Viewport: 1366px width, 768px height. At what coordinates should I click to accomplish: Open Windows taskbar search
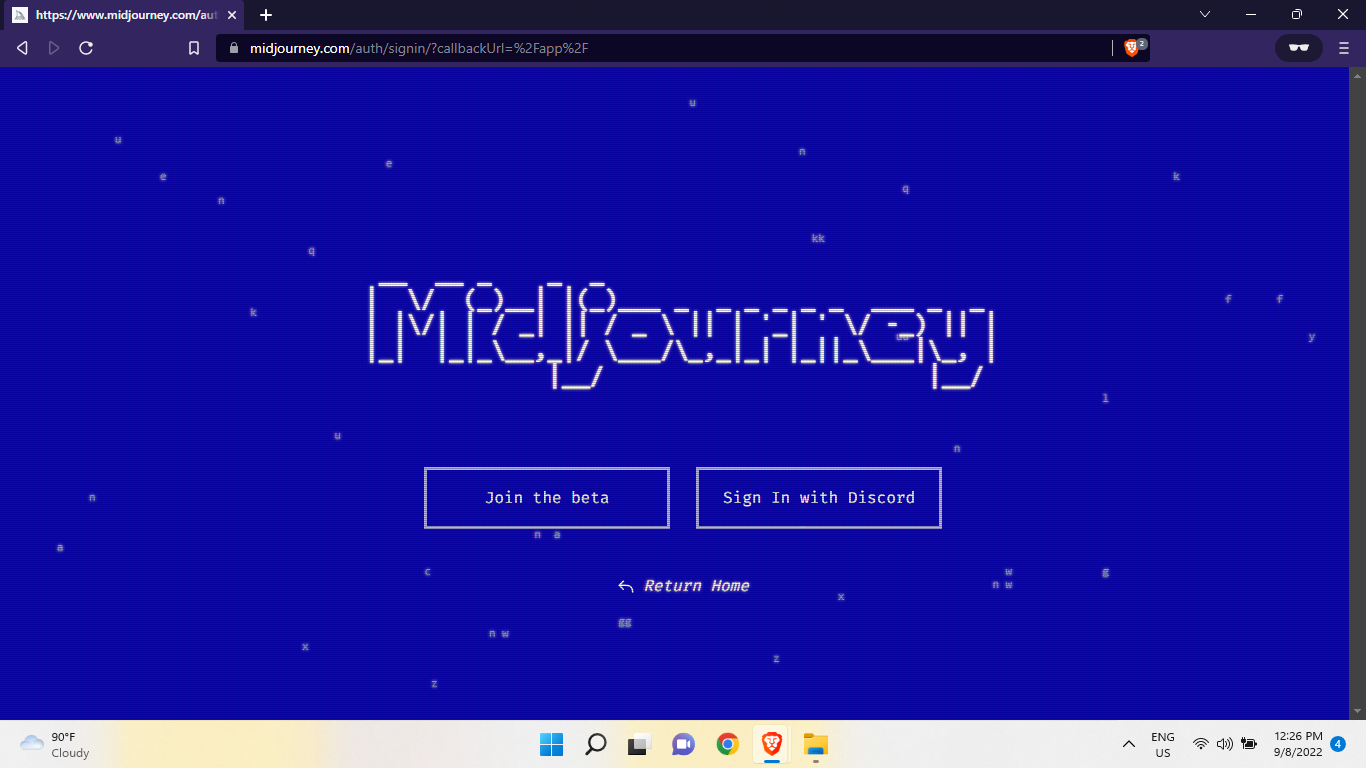[596, 744]
